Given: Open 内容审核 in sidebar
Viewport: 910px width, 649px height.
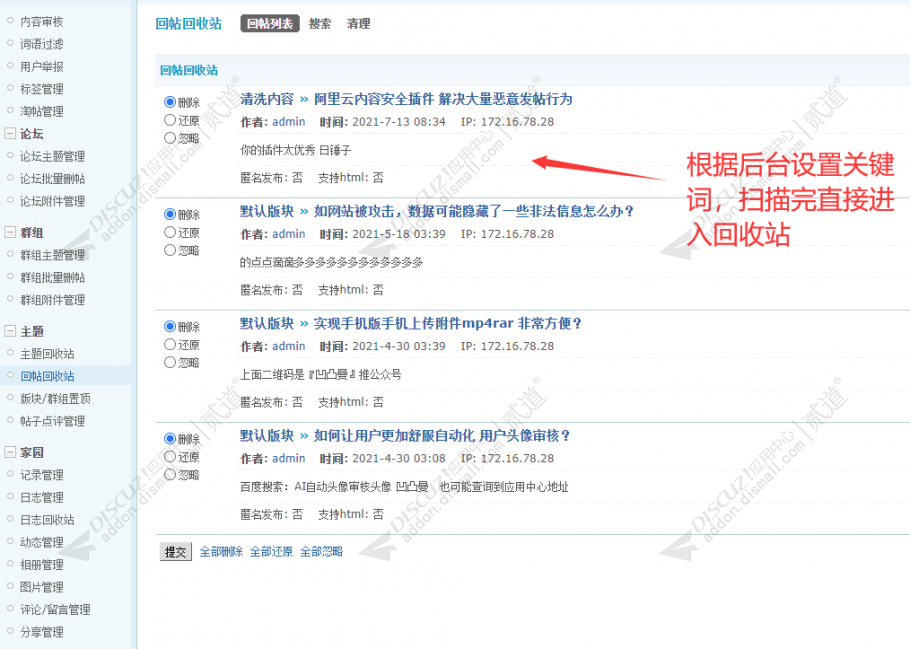Looking at the screenshot, I should click(x=42, y=21).
